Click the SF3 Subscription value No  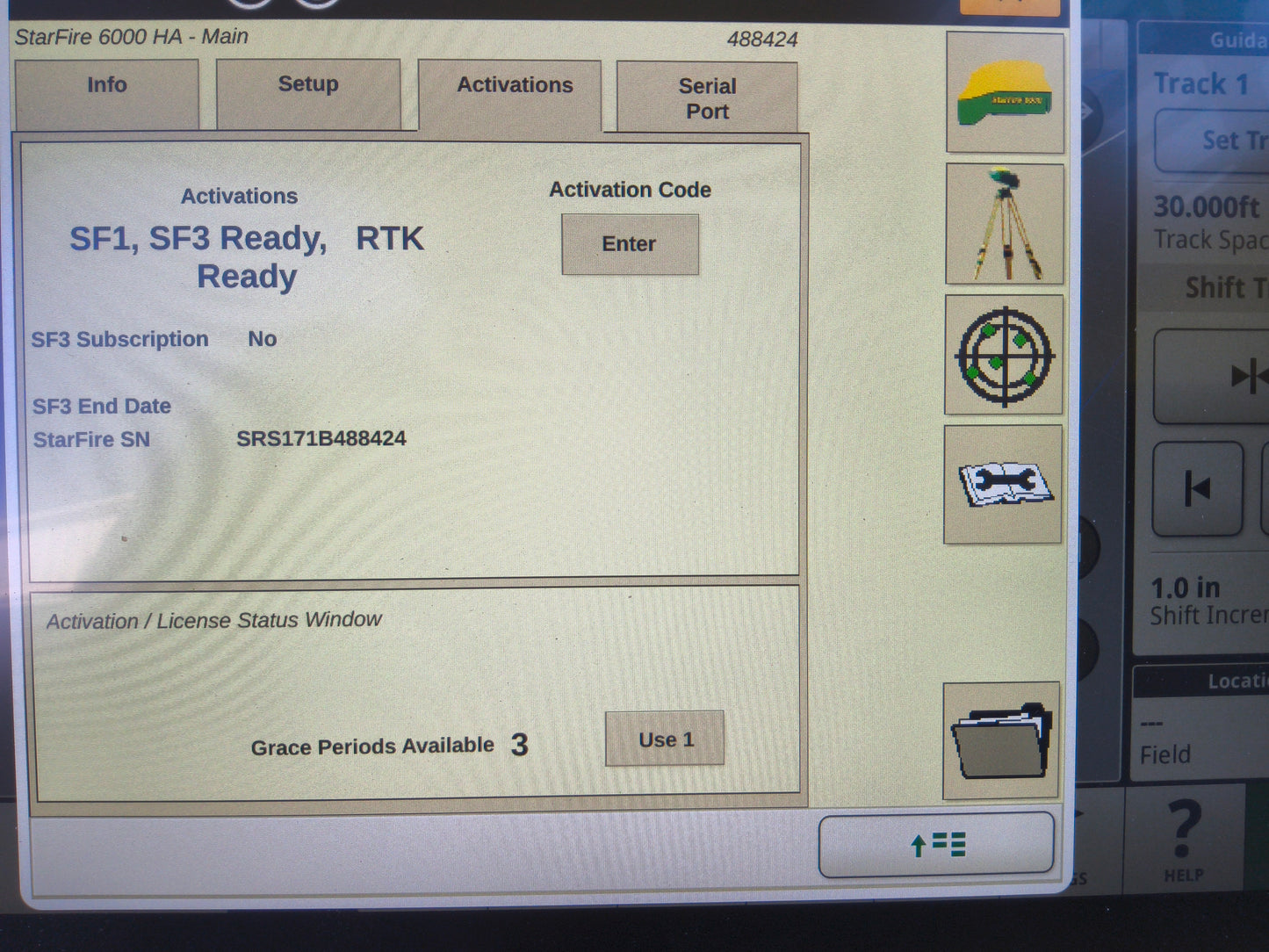click(x=262, y=339)
